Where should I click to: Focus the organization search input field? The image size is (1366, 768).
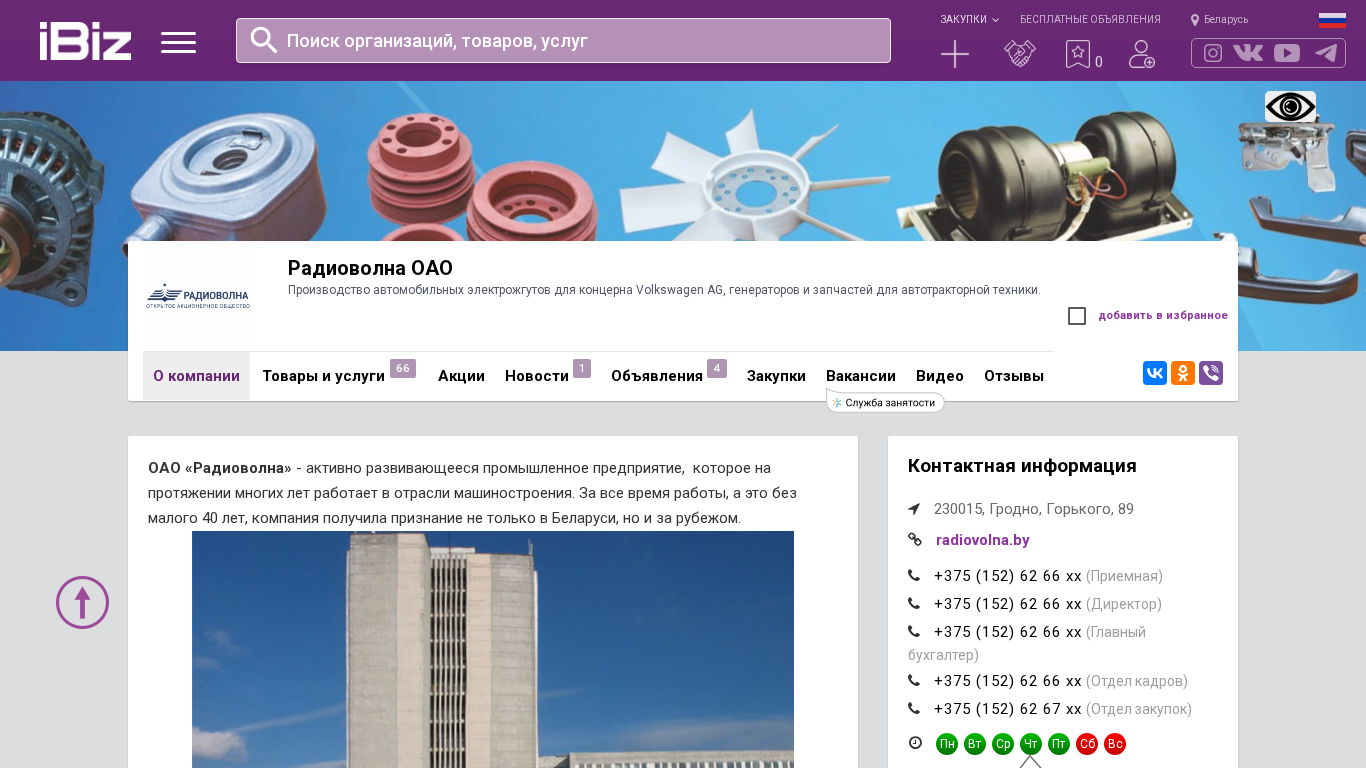click(x=563, y=41)
